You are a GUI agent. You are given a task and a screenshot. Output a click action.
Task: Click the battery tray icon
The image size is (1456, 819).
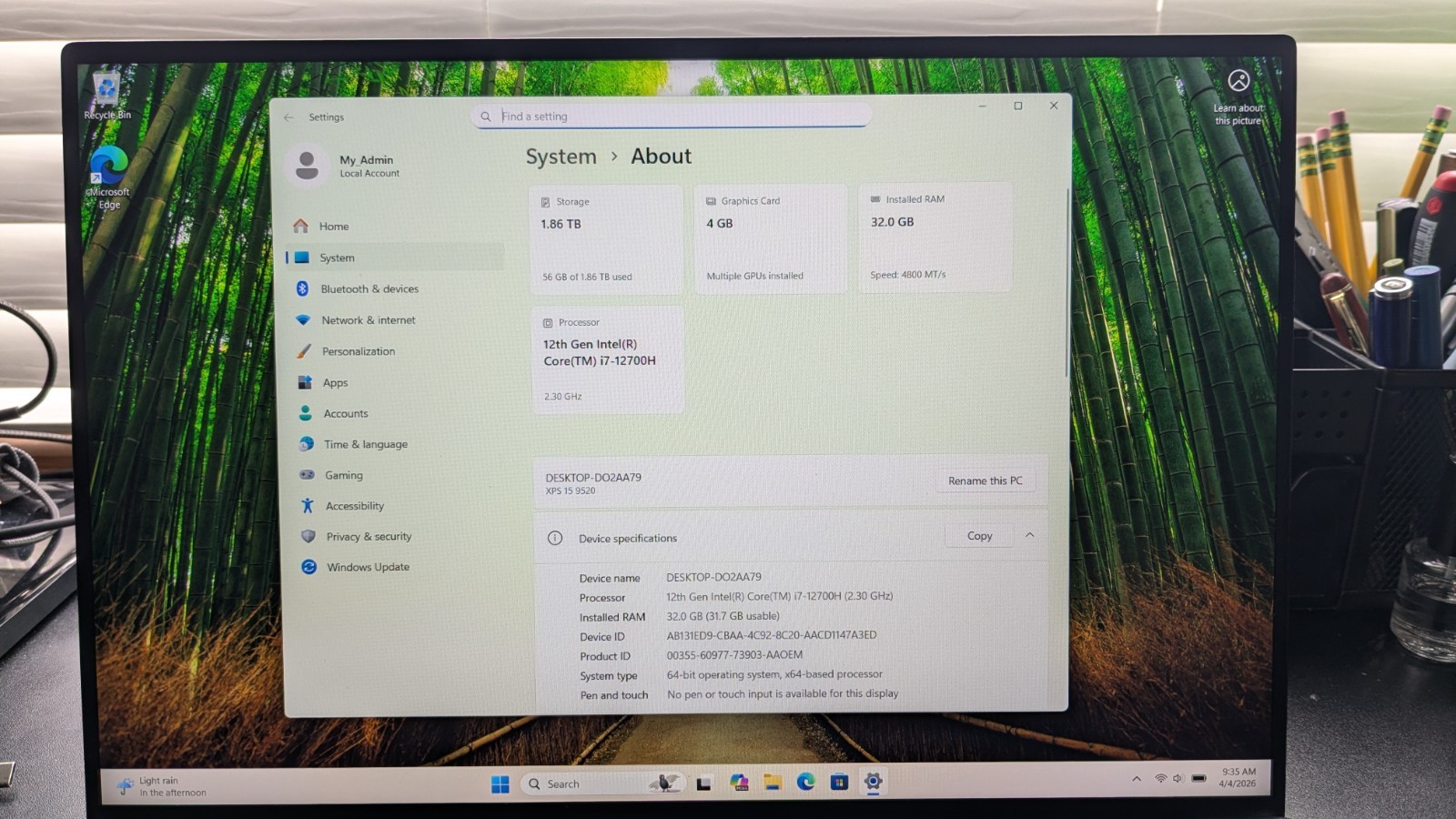pos(1199,778)
